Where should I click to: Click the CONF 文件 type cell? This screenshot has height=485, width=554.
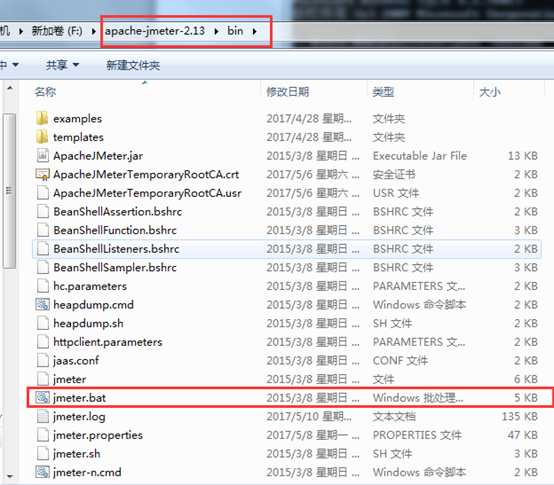pyautogui.click(x=400, y=361)
